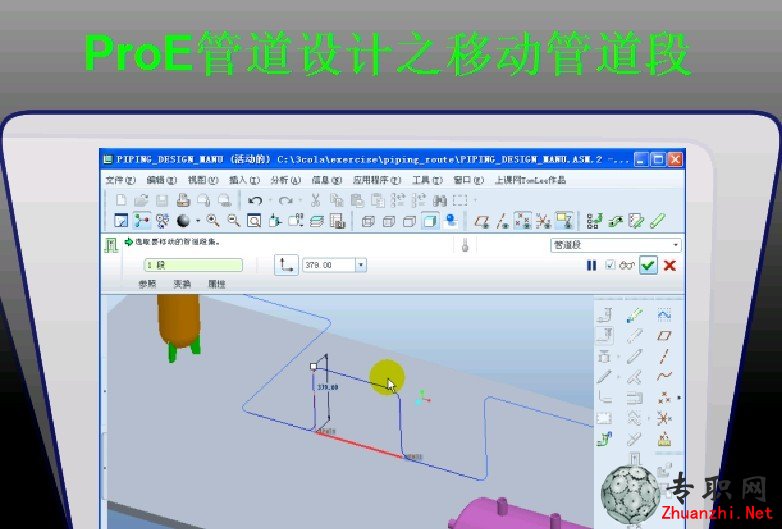Open the 379.00 value dropdown arrow
782x529 pixels.
point(361,265)
